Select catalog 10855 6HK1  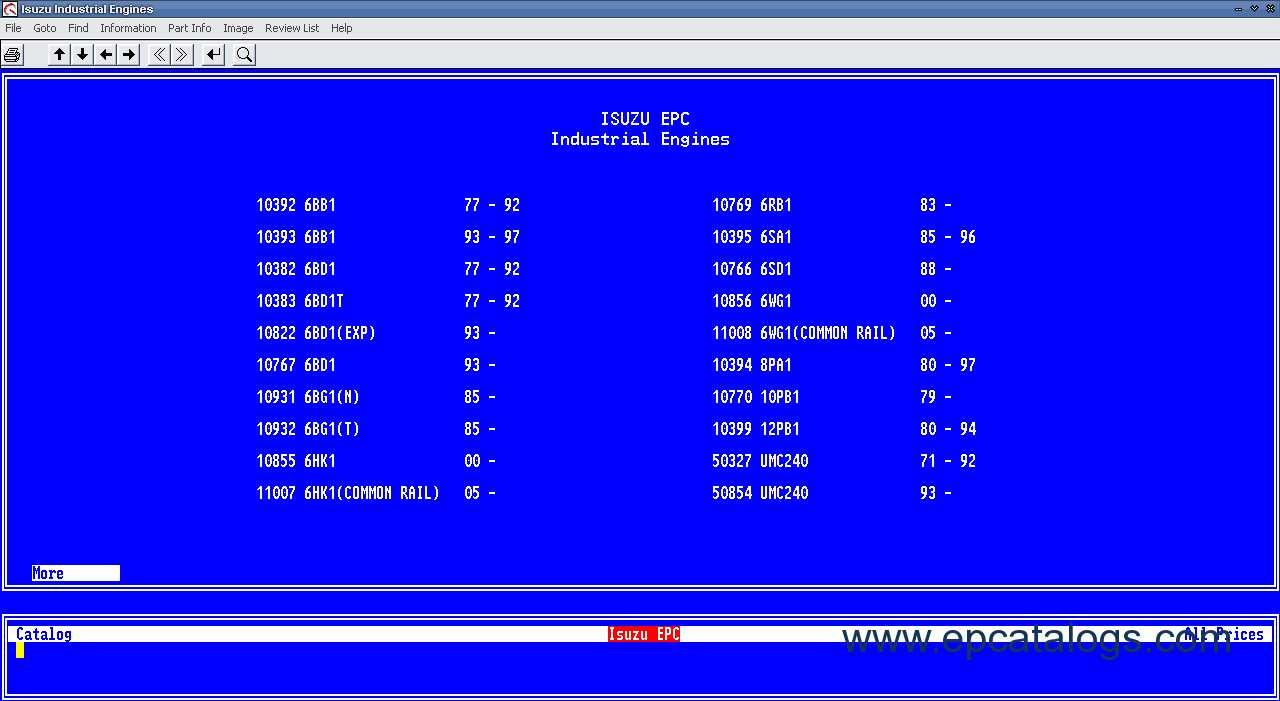pos(376,461)
